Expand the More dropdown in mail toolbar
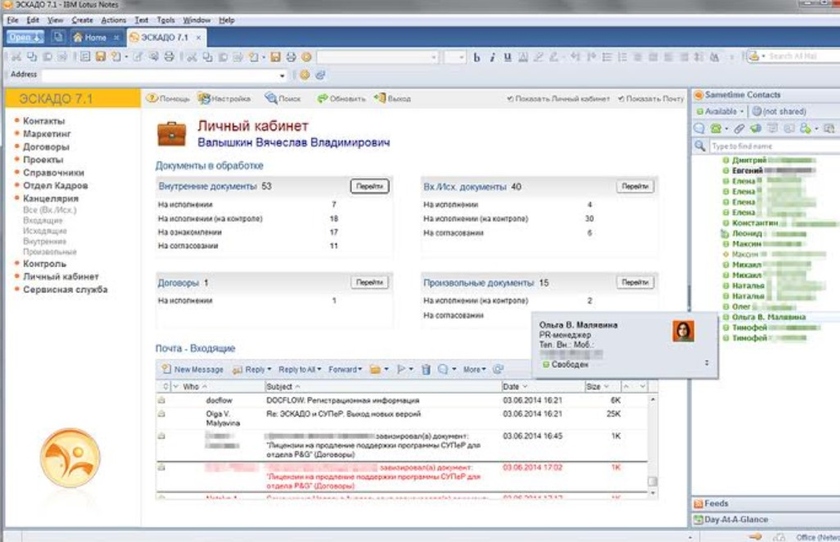Image resolution: width=840 pixels, height=542 pixels. (474, 369)
